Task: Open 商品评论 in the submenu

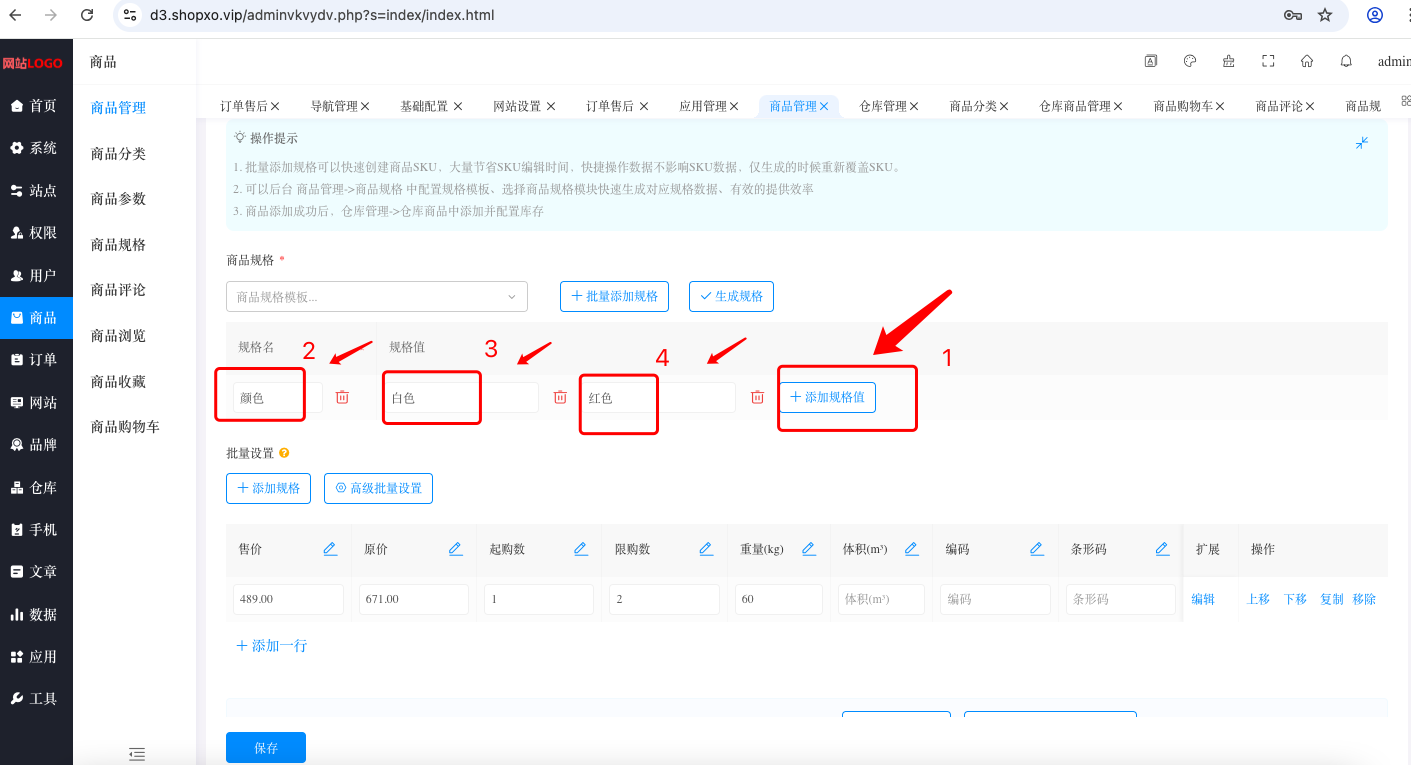Action: coord(118,290)
